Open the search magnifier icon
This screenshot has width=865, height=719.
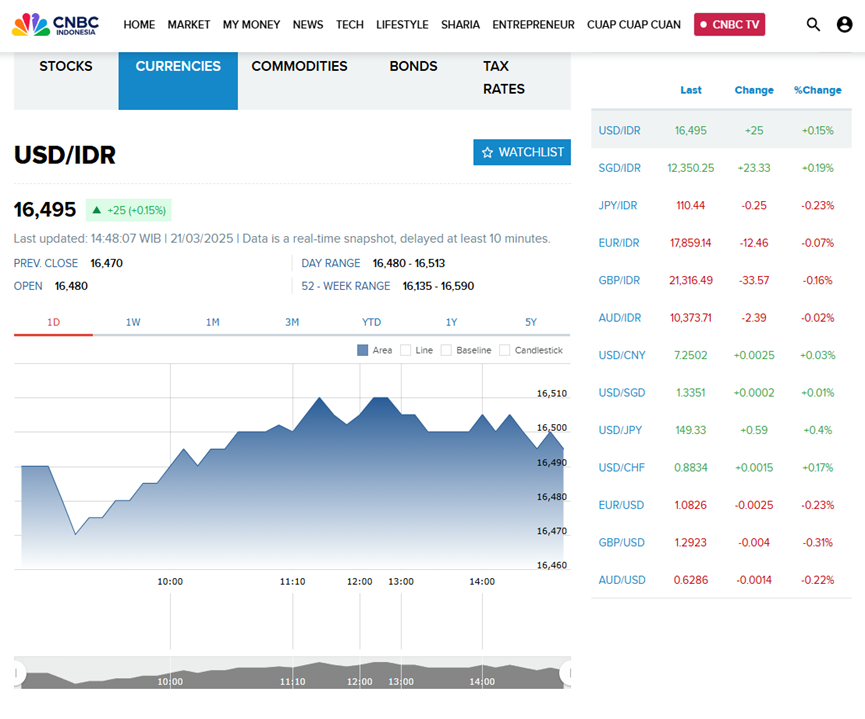(813, 25)
